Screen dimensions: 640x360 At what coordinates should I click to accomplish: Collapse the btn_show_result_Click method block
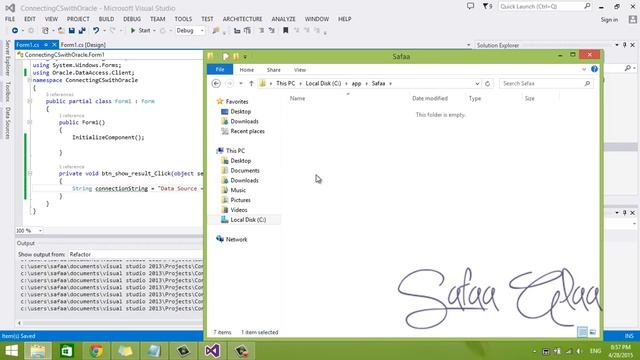pos(29,173)
